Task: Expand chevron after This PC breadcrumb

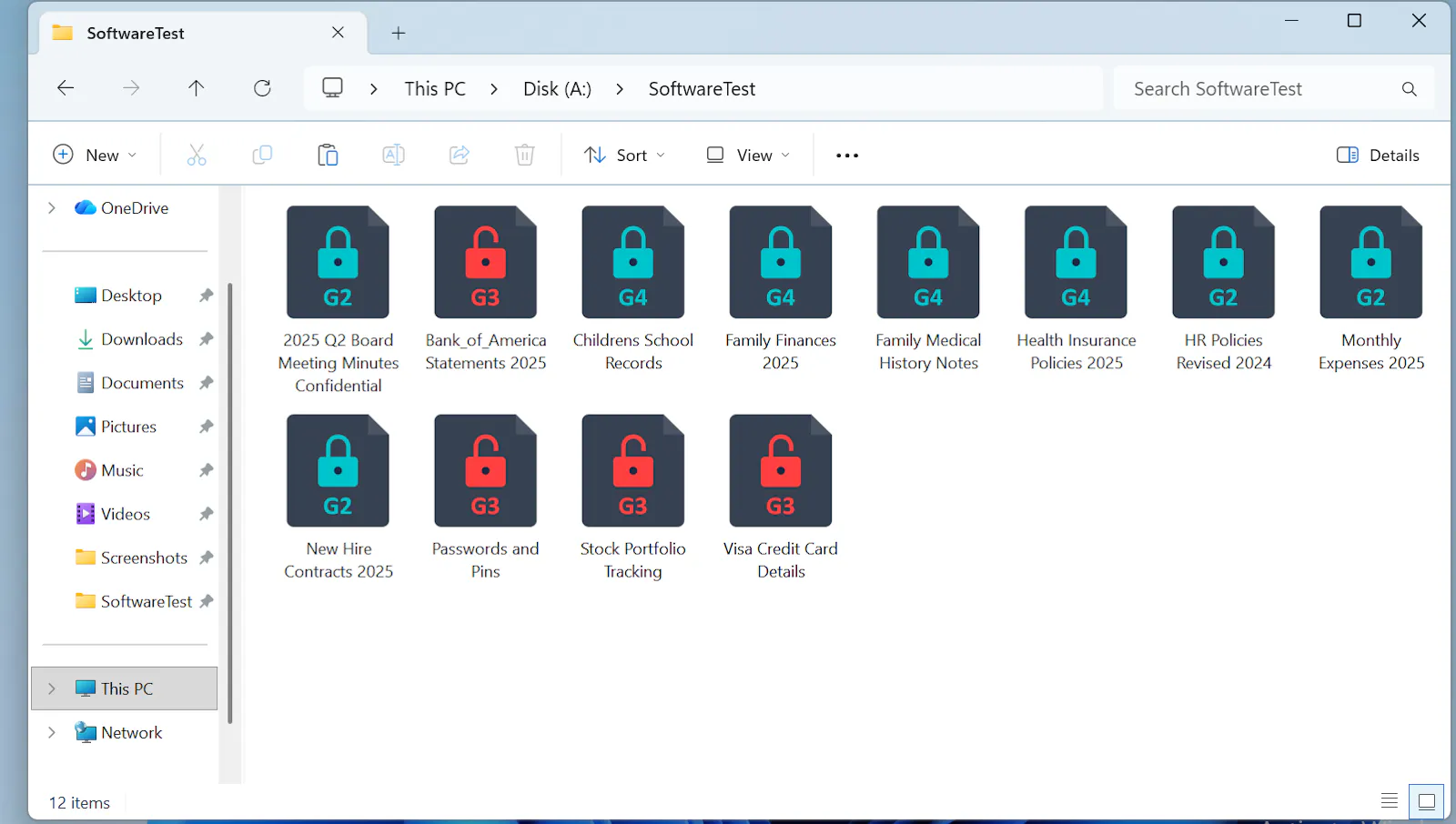Action: click(494, 89)
